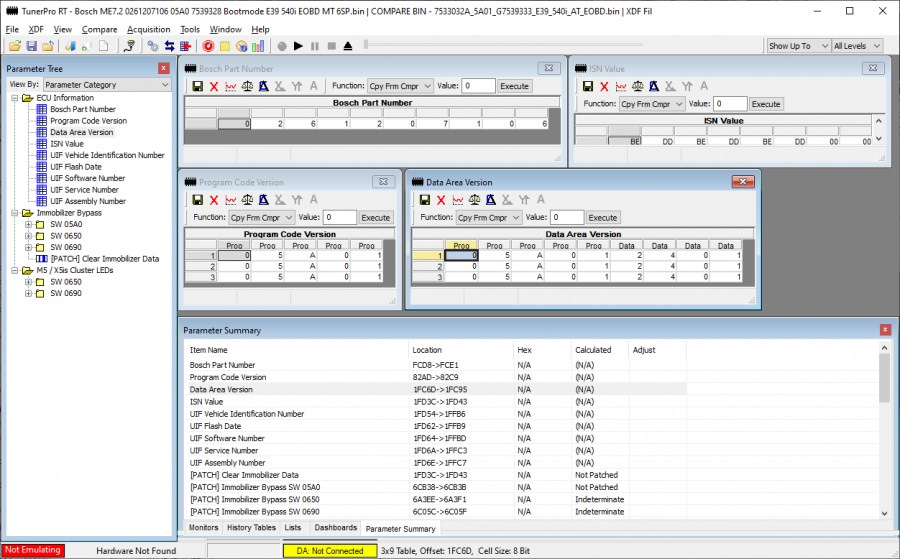900x559 pixels.
Task: Click flask icon in Data Area Version toolbar
Action: (x=490, y=200)
